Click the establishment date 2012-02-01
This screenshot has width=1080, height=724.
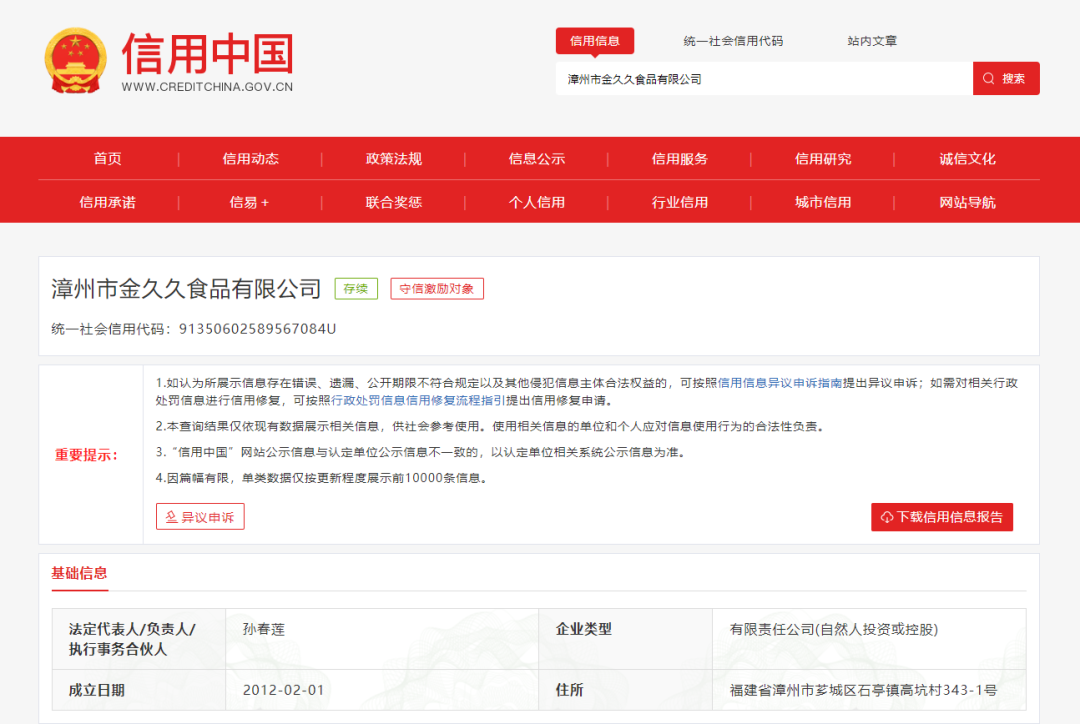click(x=283, y=690)
